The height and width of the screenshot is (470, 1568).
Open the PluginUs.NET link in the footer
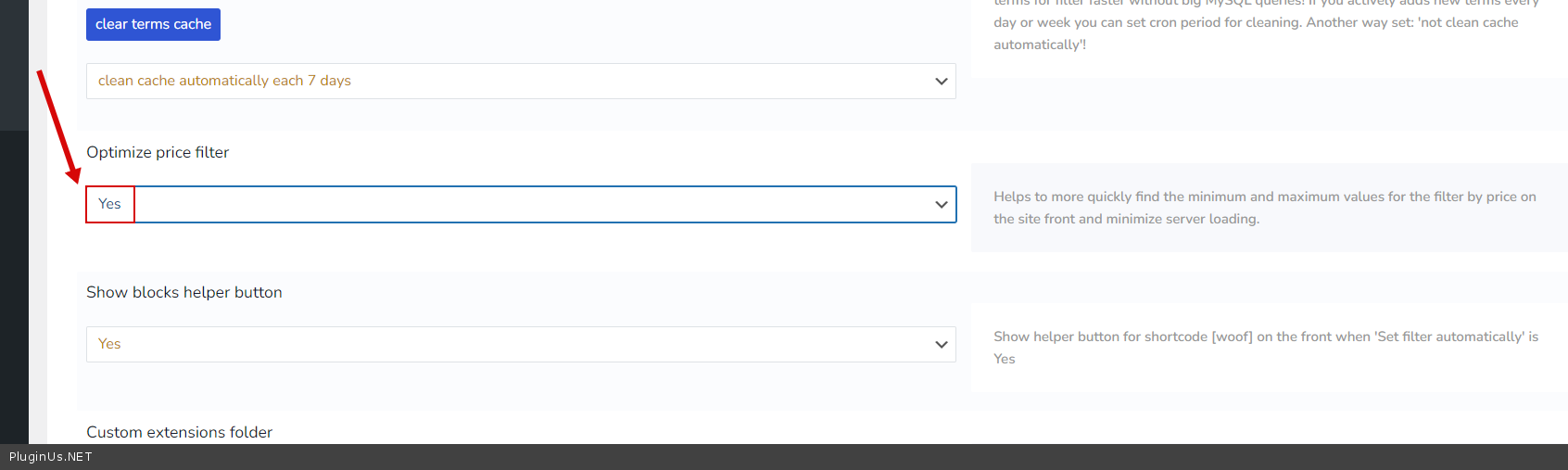(51, 457)
